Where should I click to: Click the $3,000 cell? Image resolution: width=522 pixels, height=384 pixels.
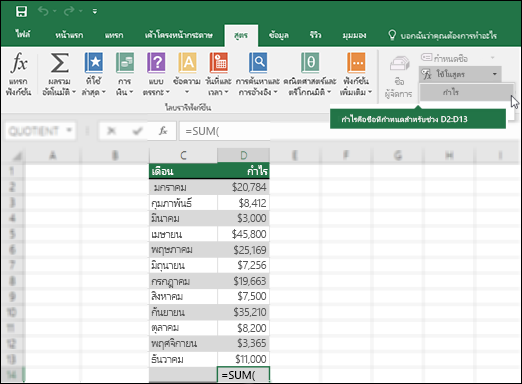point(243,218)
